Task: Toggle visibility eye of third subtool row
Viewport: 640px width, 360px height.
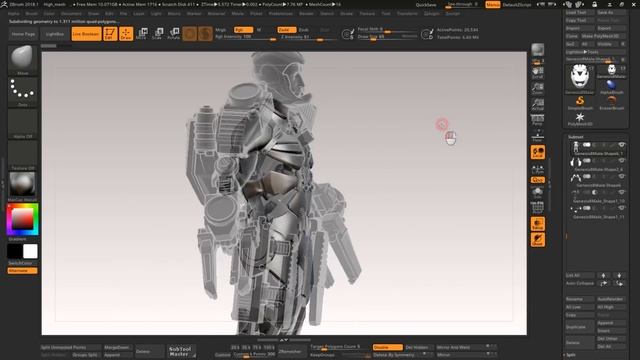Action: click(x=621, y=177)
